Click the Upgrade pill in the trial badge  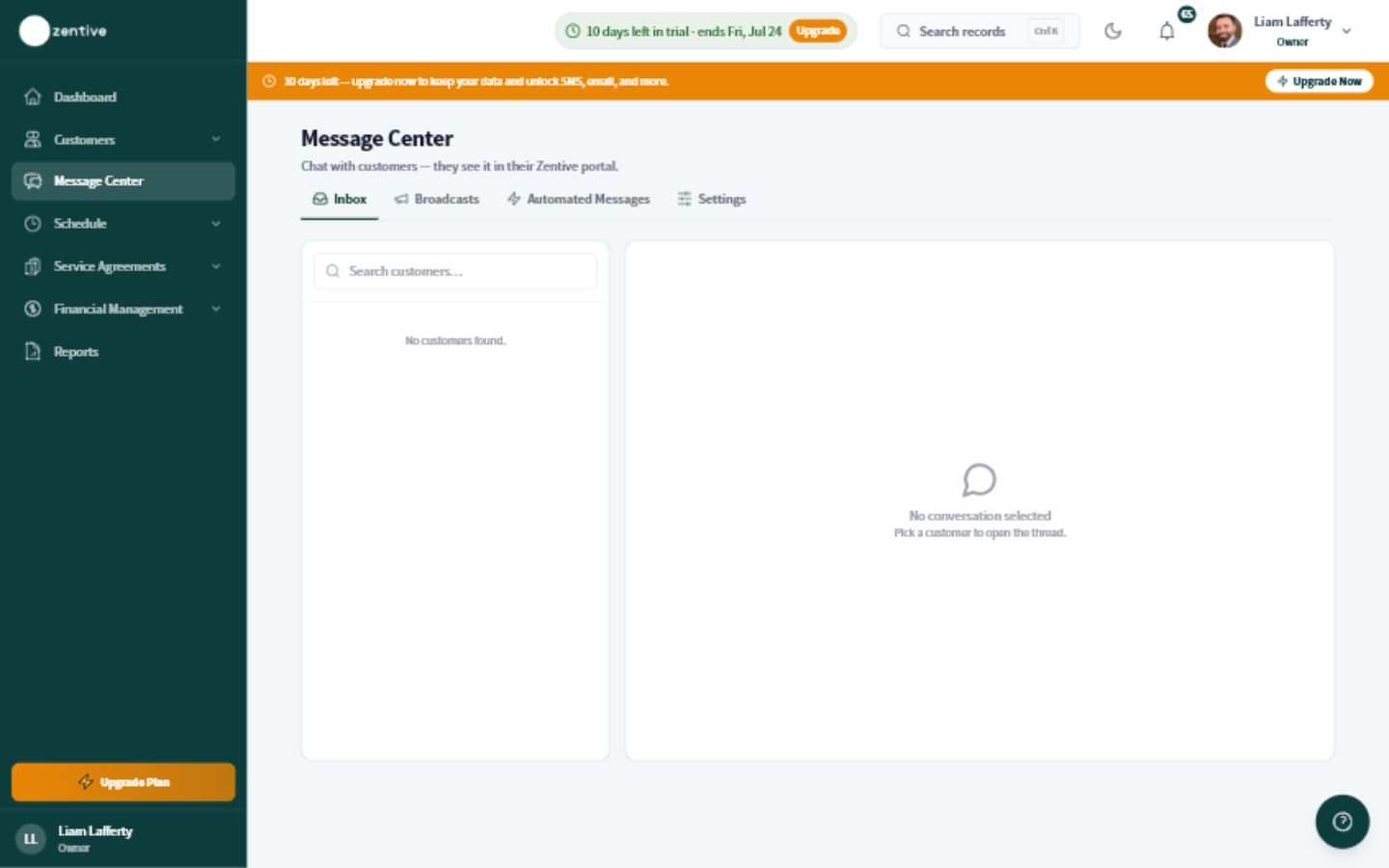click(818, 31)
